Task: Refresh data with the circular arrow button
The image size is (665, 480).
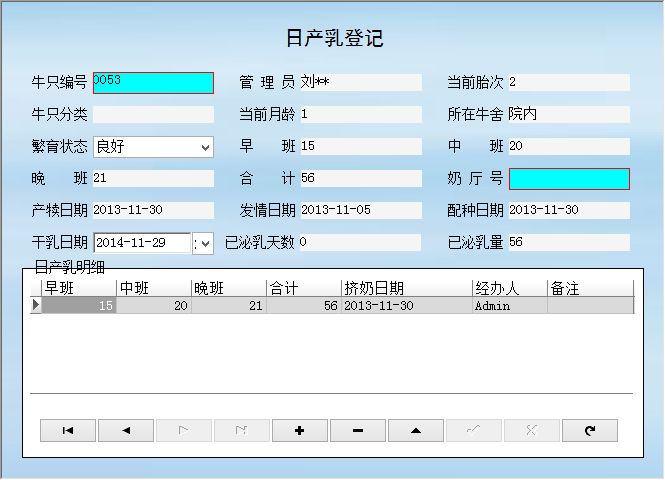Action: click(x=590, y=430)
